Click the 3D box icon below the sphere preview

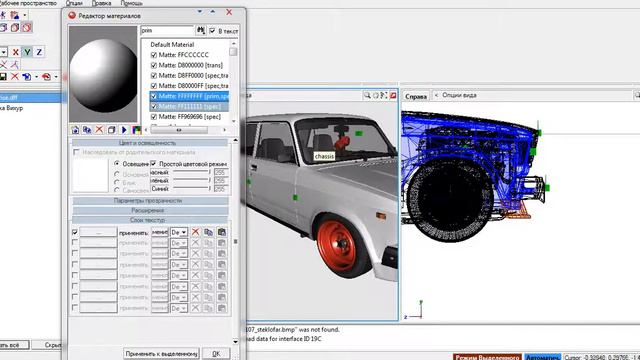point(111,130)
